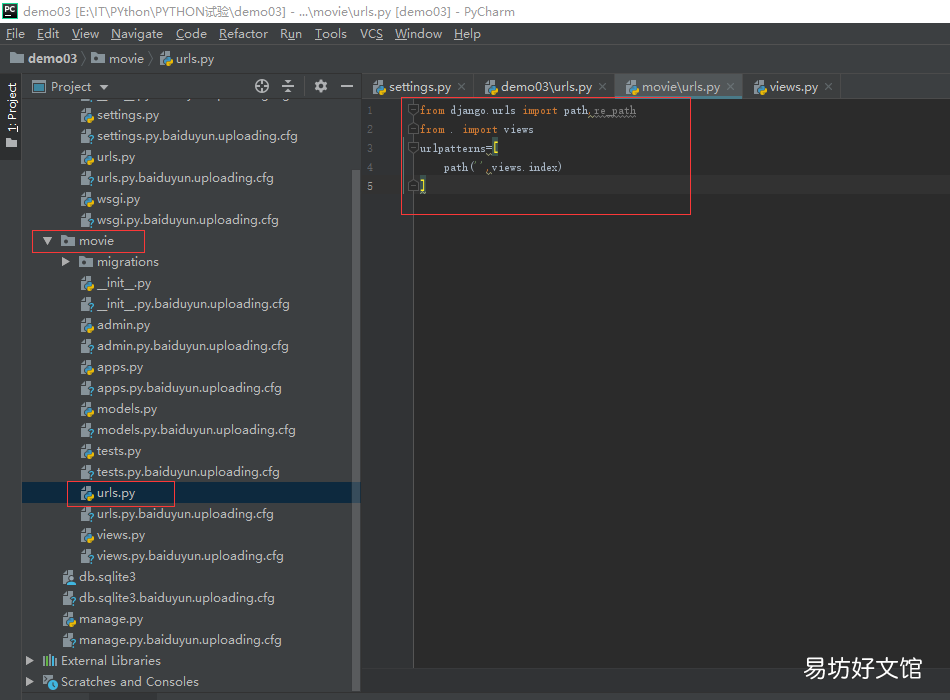This screenshot has width=950, height=700.
Task: Switch to the settings.py editor tab
Action: coord(420,87)
